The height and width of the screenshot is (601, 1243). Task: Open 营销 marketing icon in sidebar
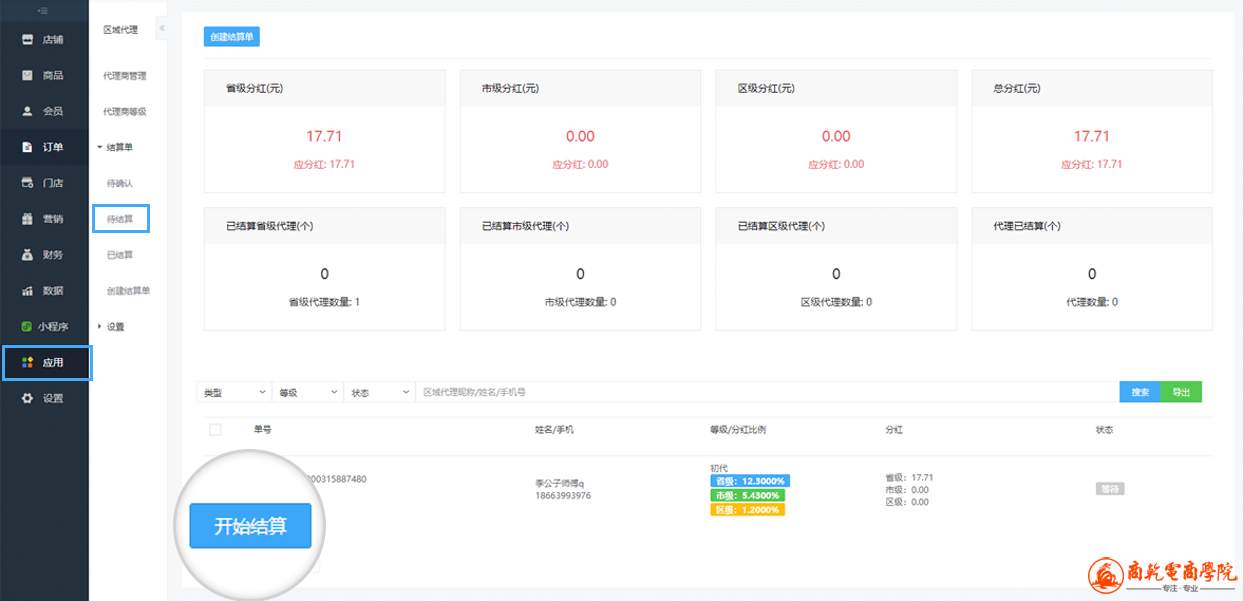click(x=28, y=219)
